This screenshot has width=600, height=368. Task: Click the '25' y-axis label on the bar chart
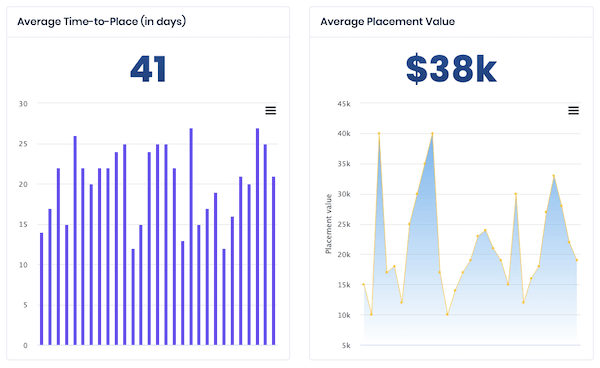pos(23,144)
